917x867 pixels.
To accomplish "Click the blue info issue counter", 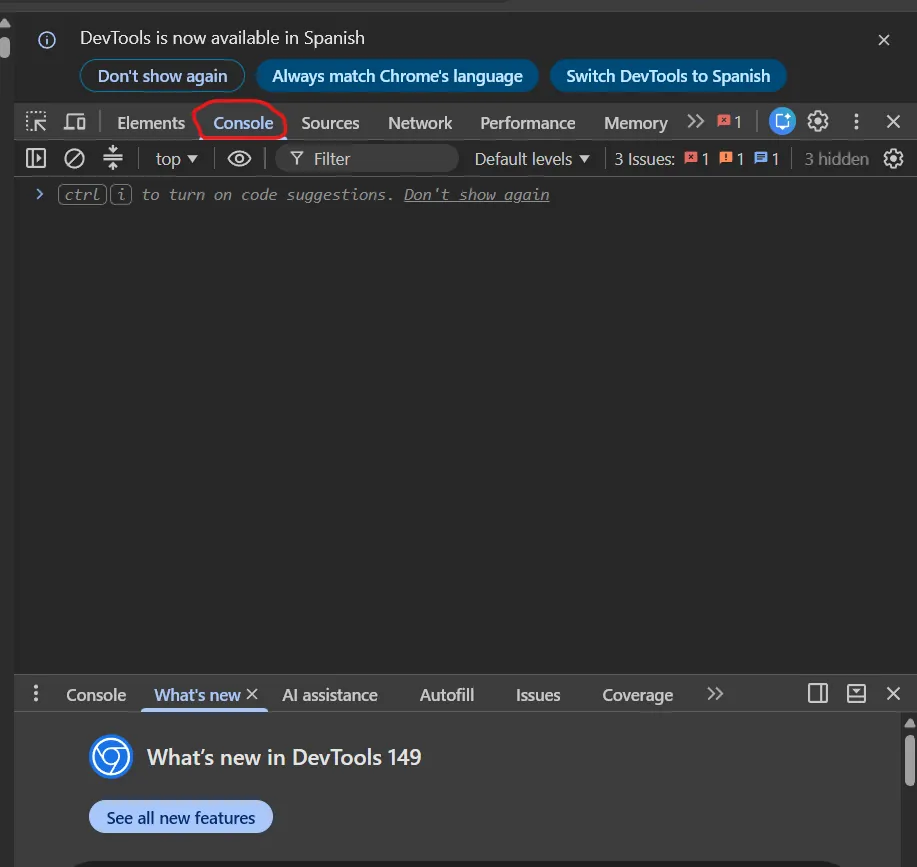I will (x=767, y=158).
